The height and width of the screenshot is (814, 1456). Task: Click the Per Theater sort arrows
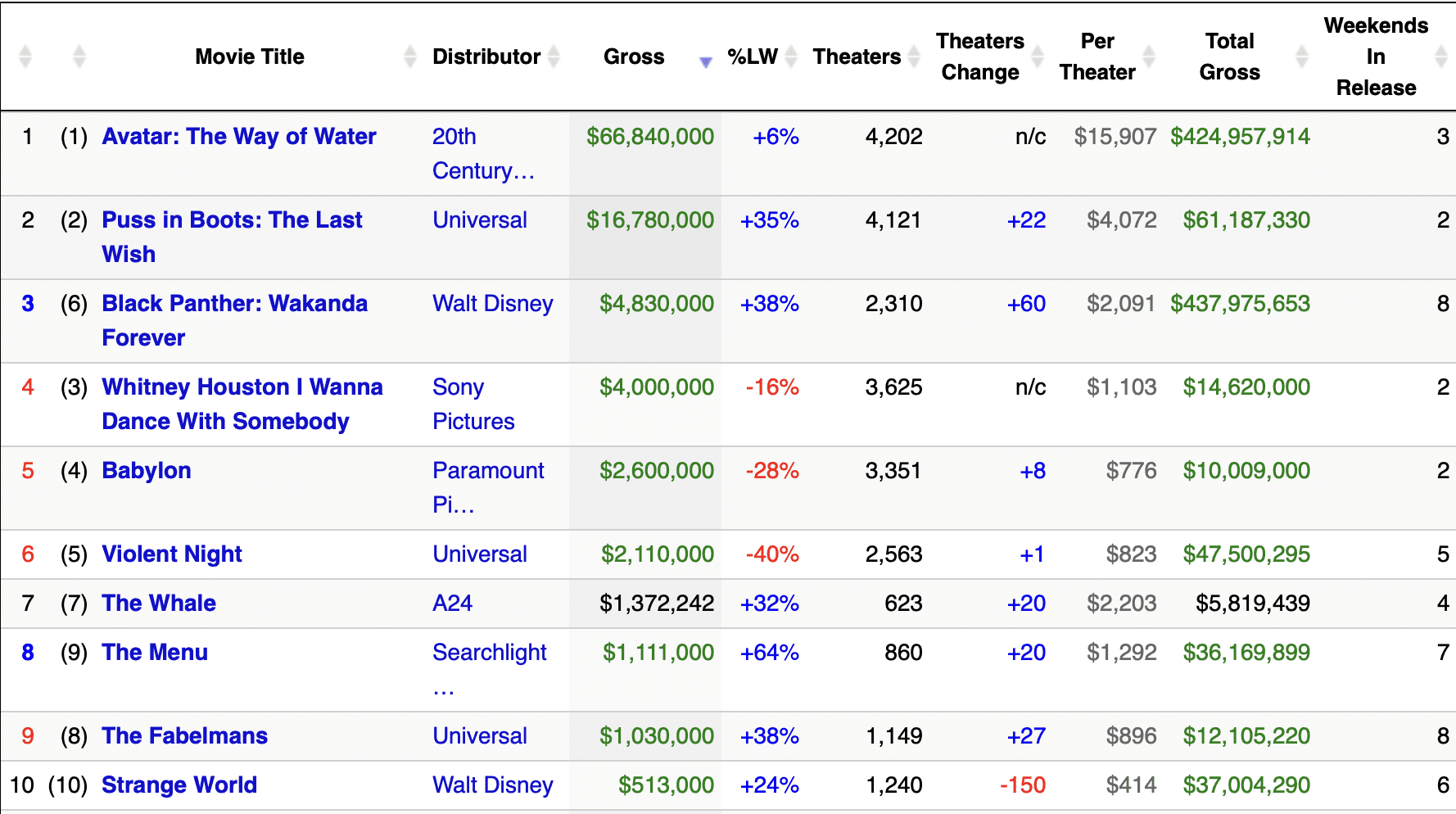coord(1149,57)
